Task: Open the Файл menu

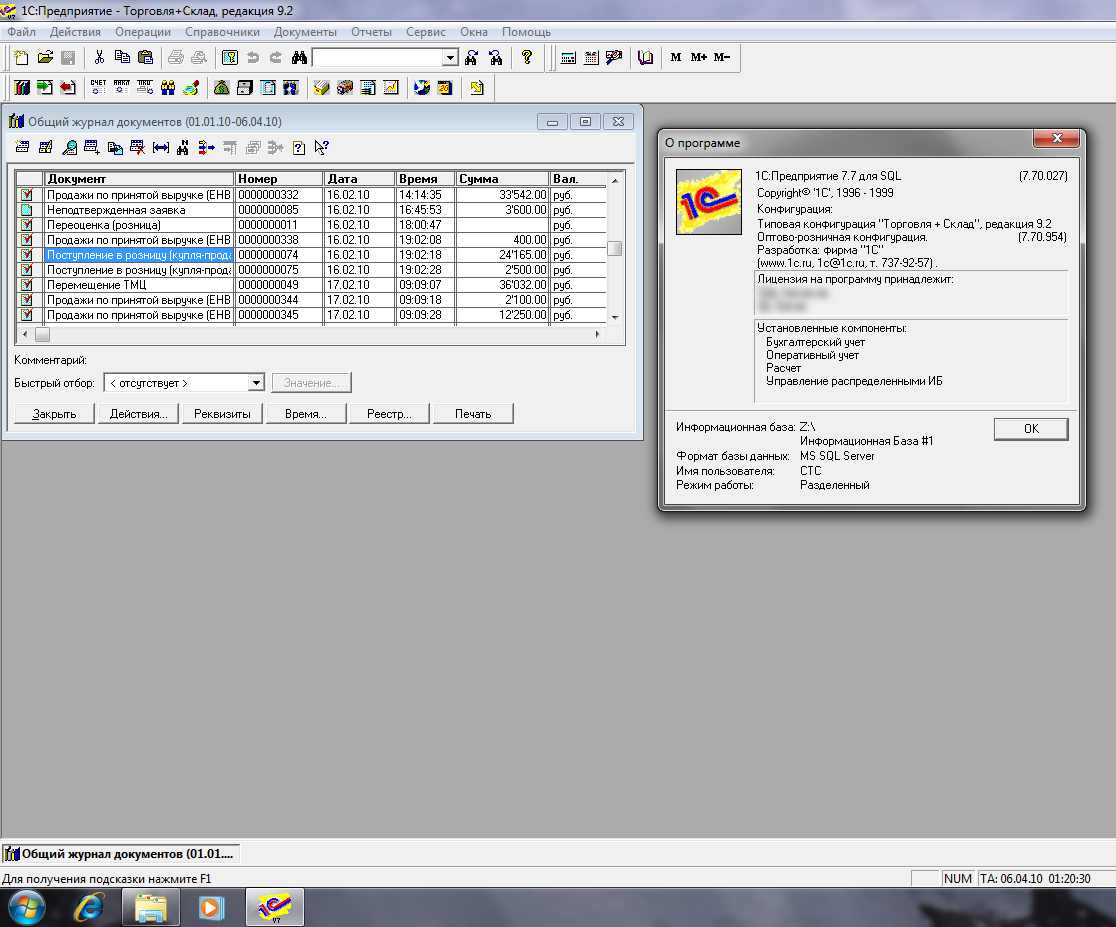Action: point(21,32)
